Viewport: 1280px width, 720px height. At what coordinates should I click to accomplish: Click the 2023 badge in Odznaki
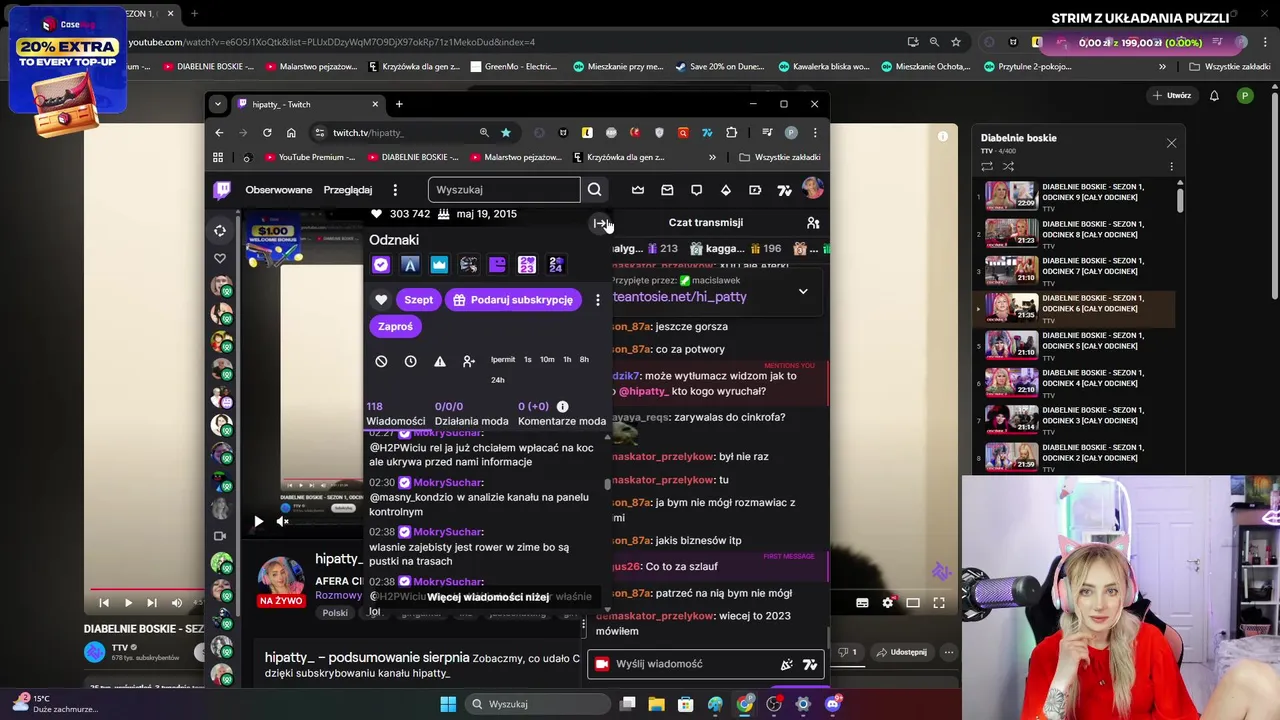(527, 264)
